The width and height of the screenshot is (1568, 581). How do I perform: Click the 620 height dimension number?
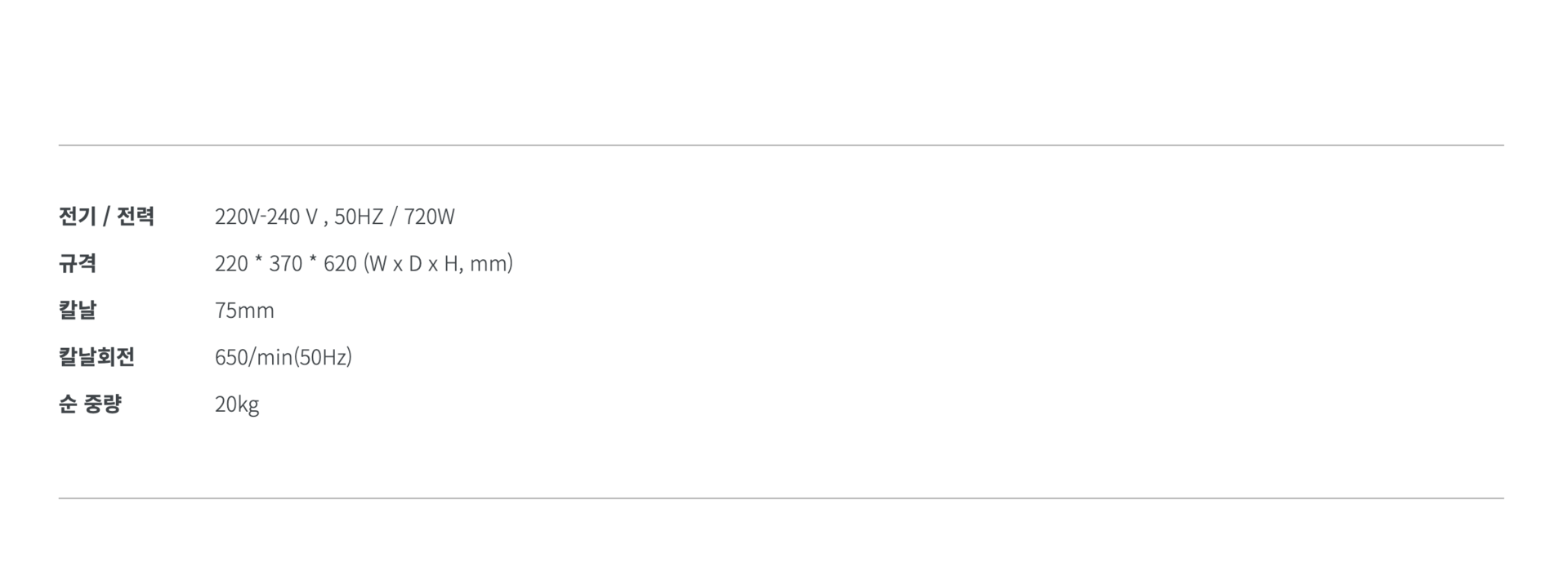pos(340,263)
